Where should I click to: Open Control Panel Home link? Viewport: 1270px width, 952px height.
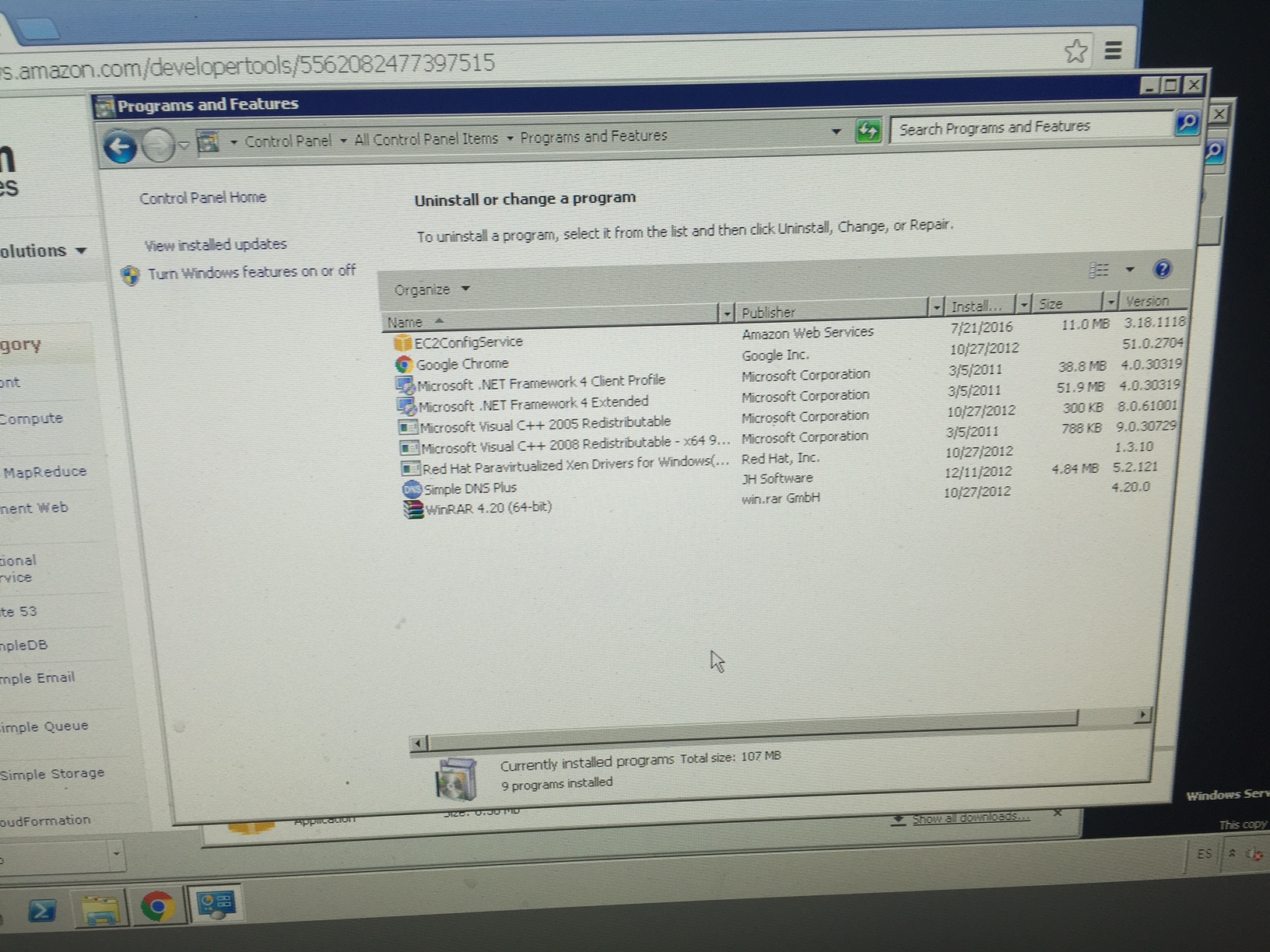202,198
